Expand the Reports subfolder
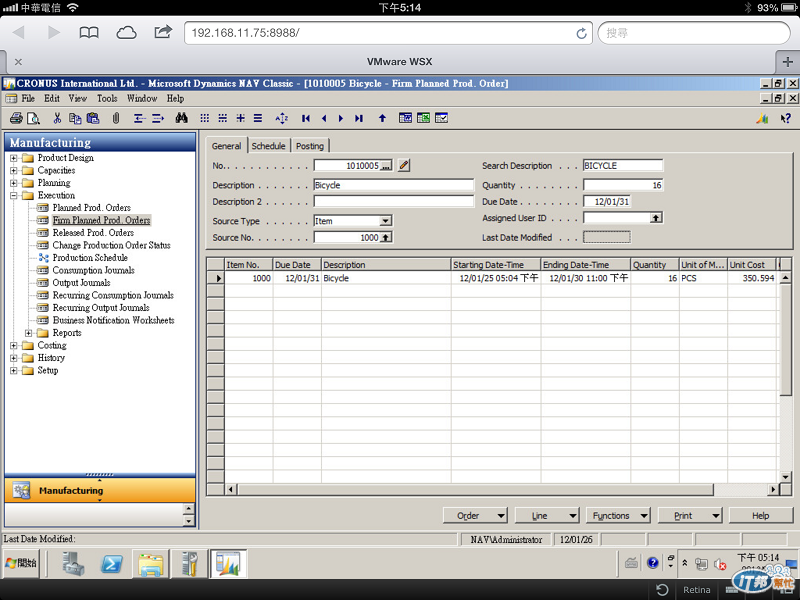800x600 pixels. pyautogui.click(x=29, y=333)
